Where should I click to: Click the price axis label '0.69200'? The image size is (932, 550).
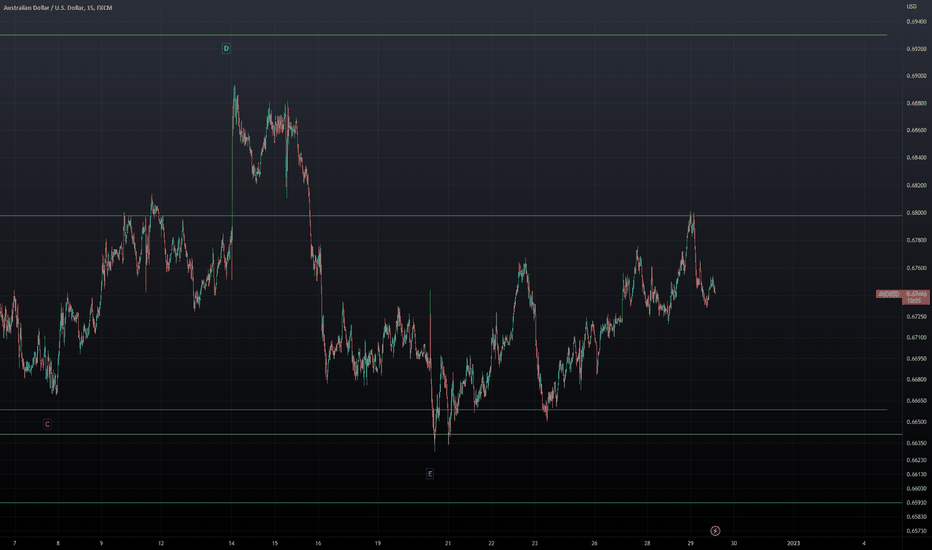coord(916,49)
